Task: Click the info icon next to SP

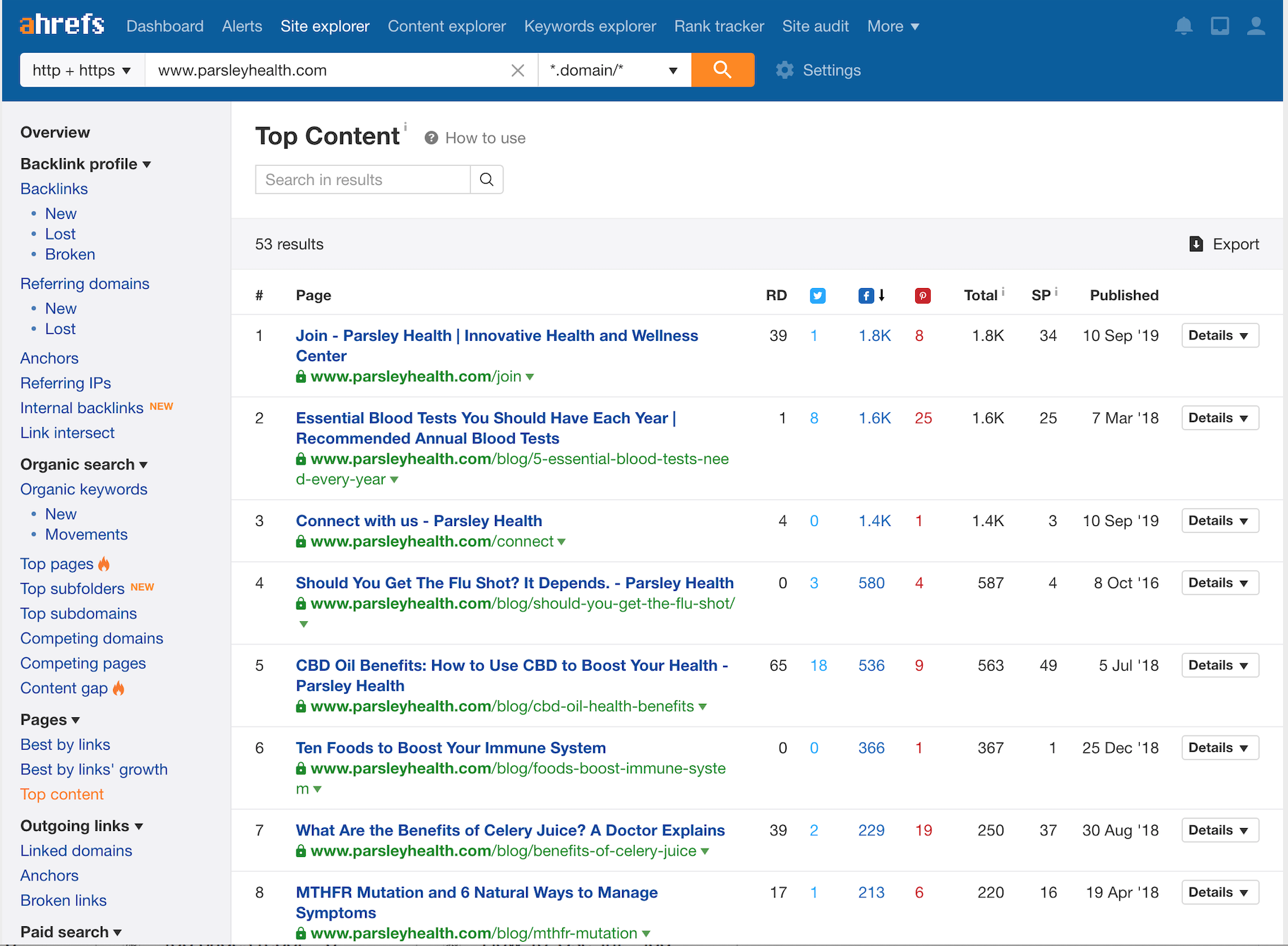Action: click(1056, 291)
